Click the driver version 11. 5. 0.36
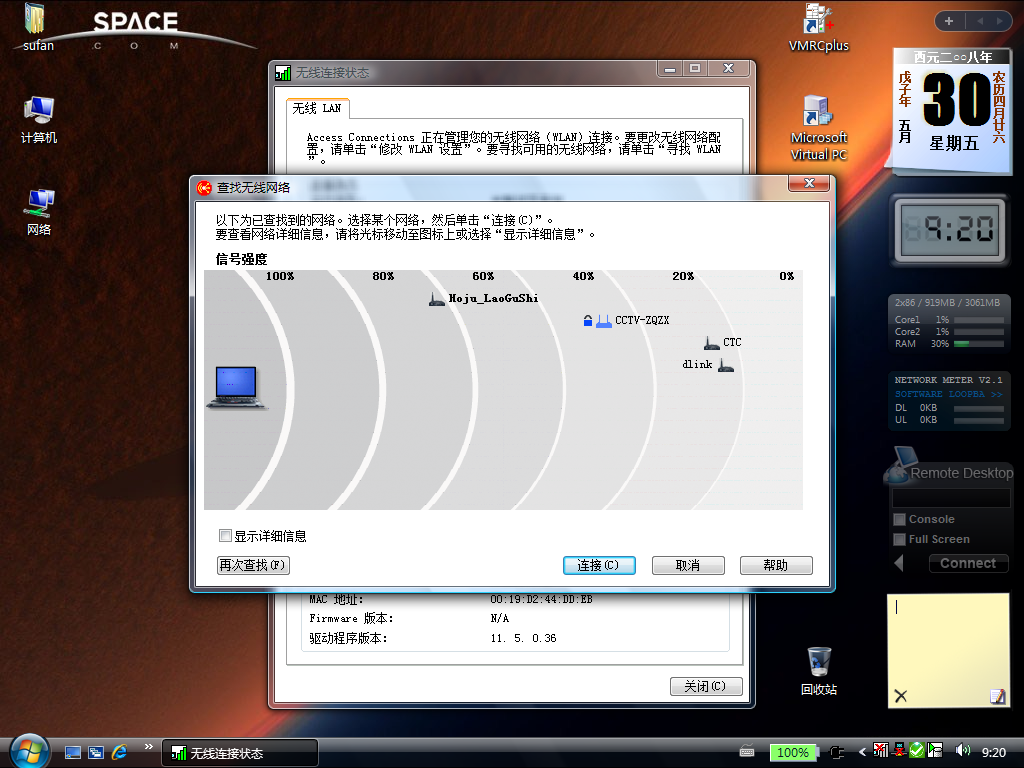The image size is (1024, 768). click(x=523, y=638)
